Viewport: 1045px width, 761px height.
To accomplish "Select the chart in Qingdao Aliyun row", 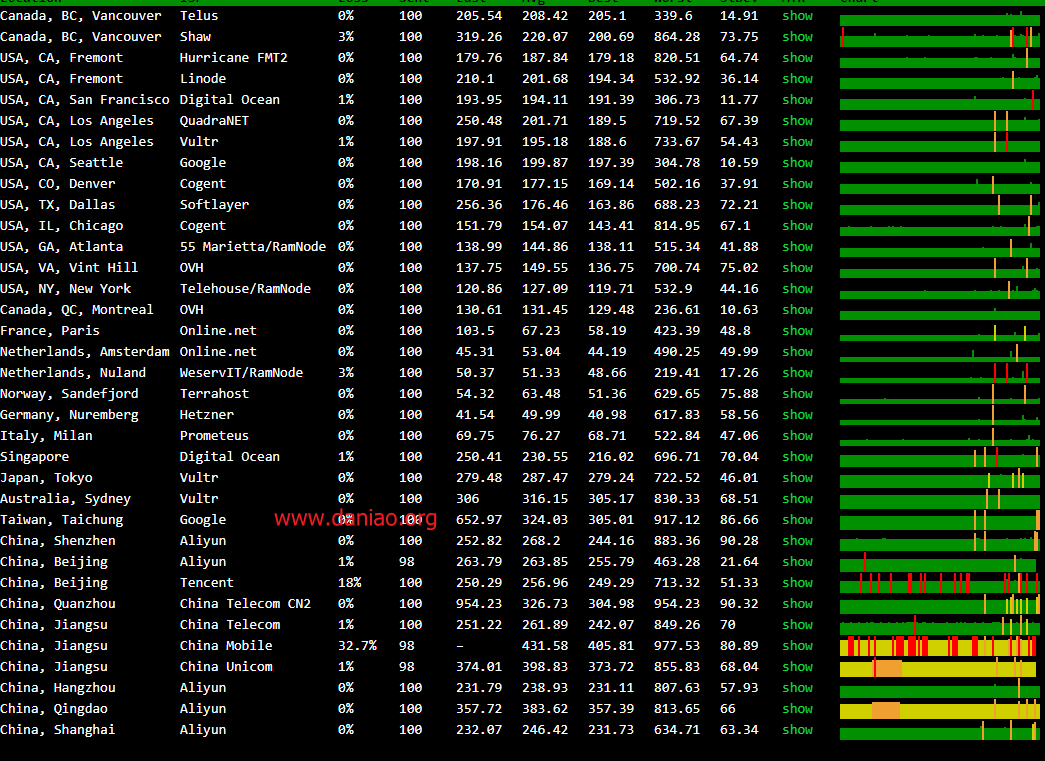I will click(939, 708).
